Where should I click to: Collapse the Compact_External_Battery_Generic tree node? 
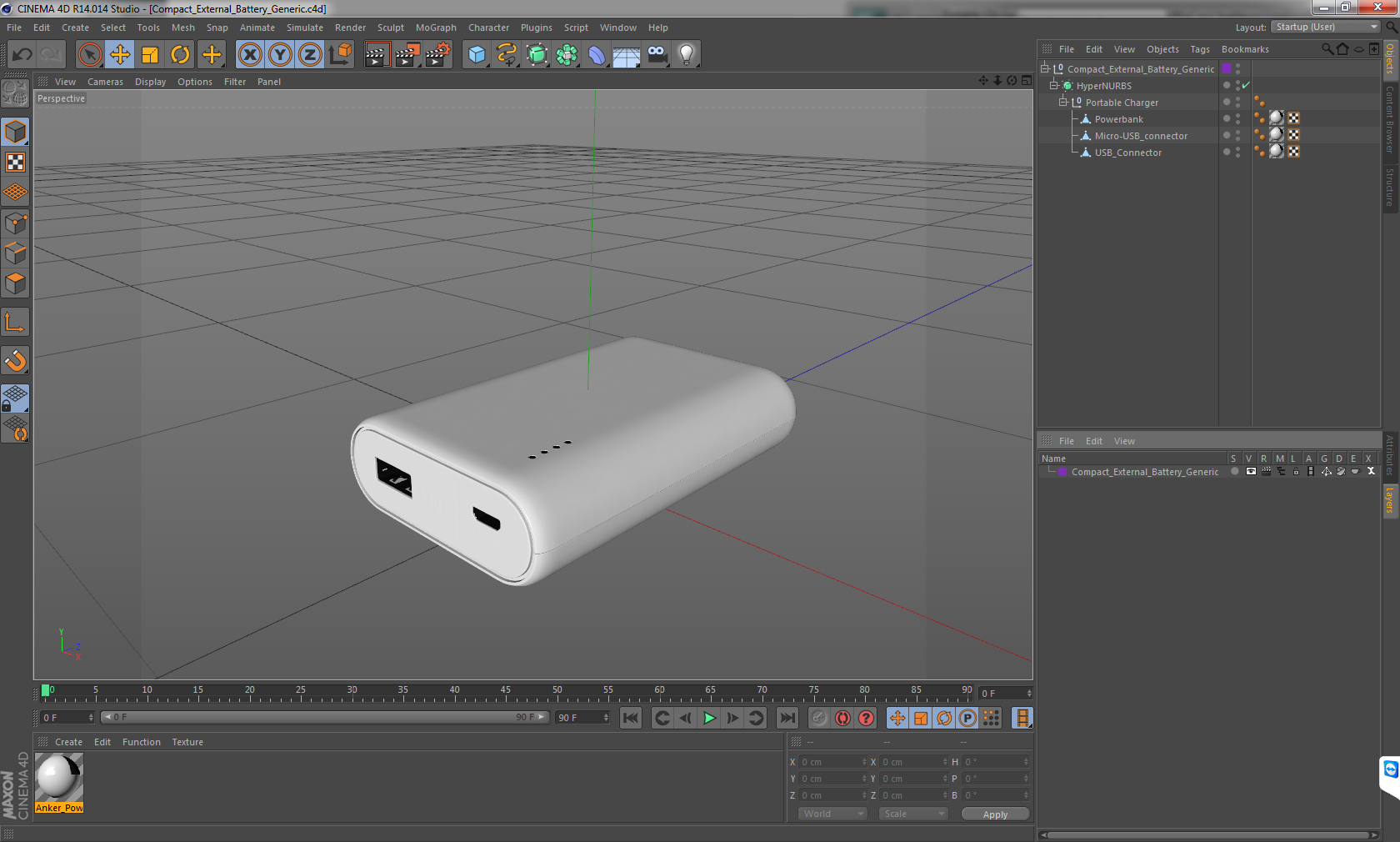click(1045, 68)
